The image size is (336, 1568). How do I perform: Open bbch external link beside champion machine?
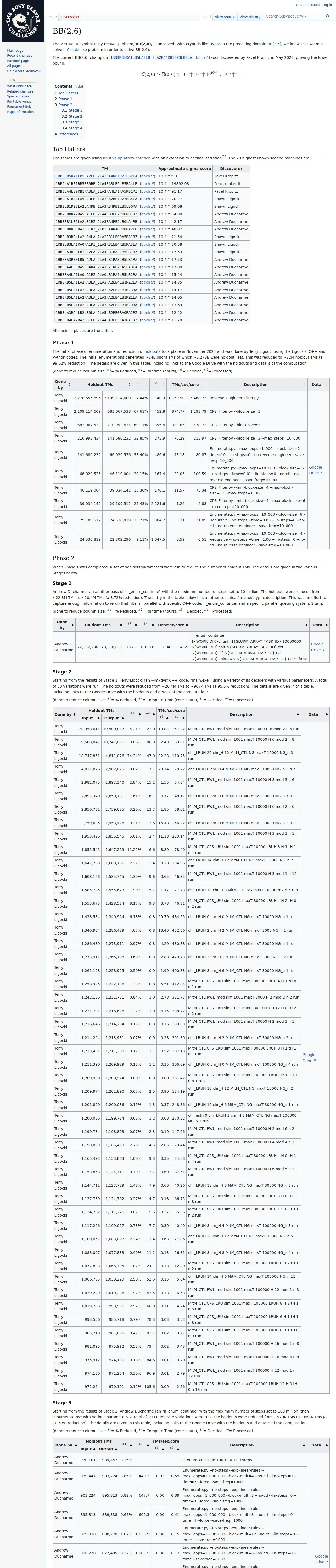pos(202,57)
